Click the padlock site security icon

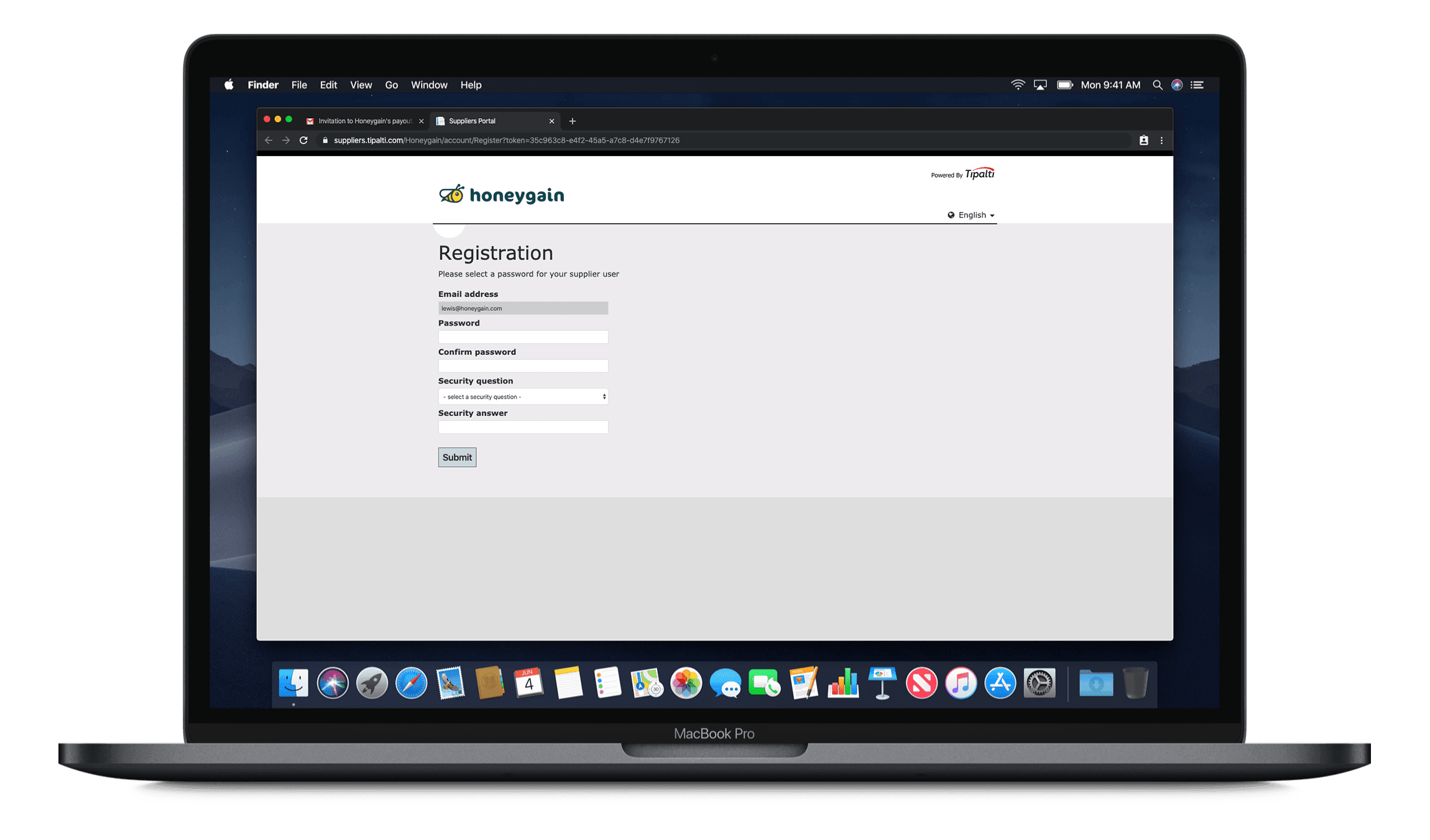[325, 141]
